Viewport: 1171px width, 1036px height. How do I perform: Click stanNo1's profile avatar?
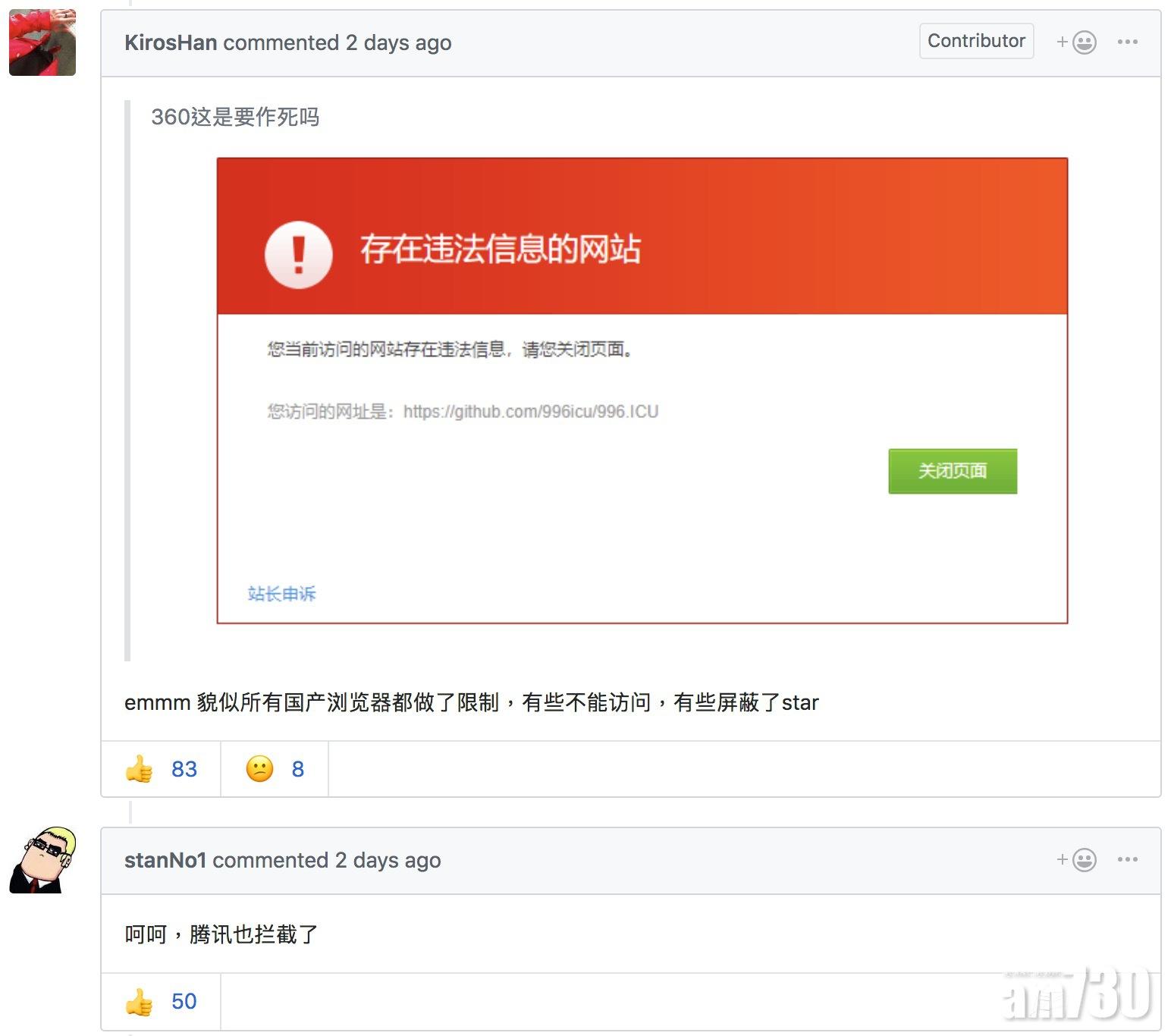tap(42, 859)
